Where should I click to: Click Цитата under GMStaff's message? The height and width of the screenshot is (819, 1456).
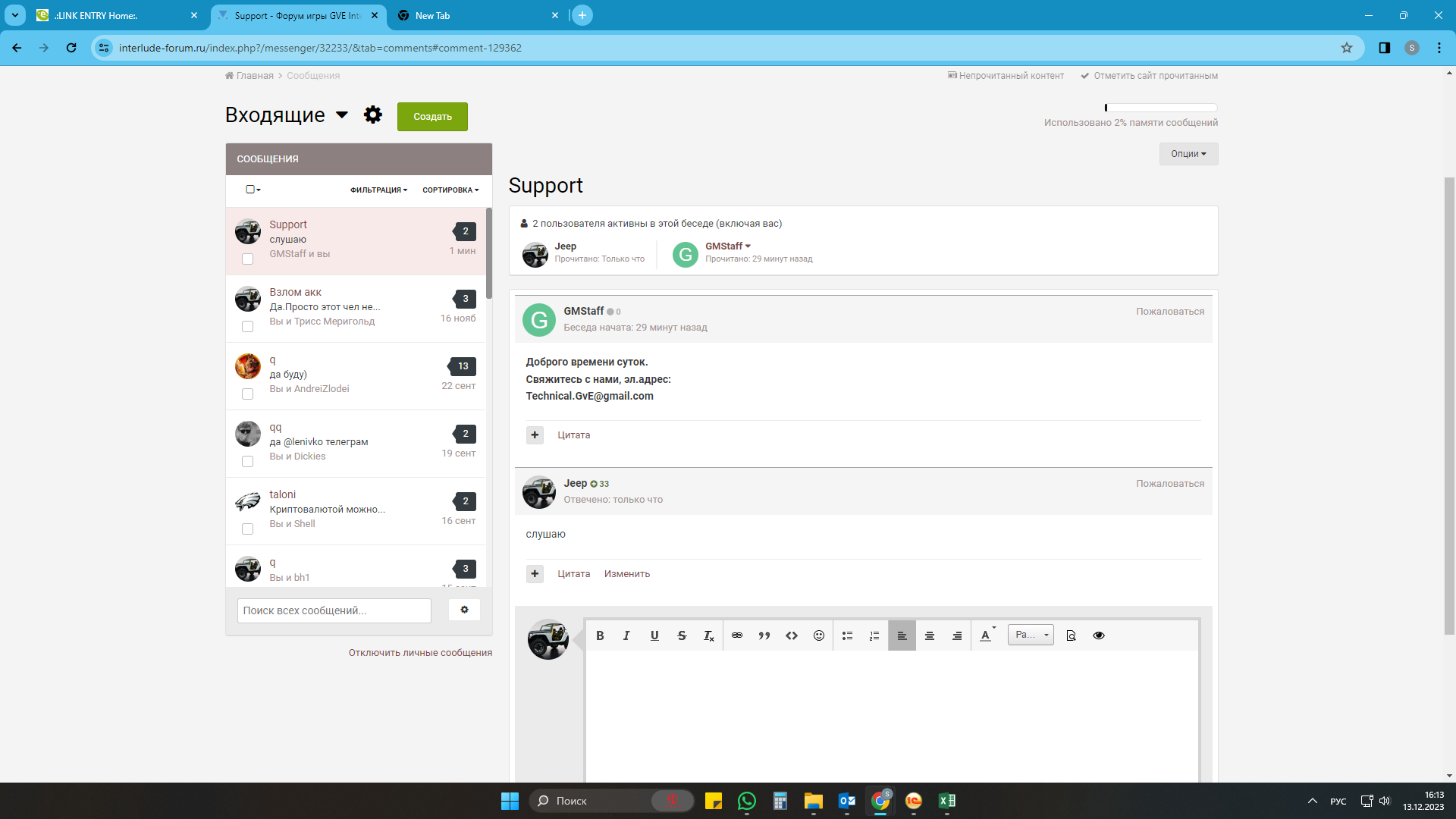coord(574,435)
